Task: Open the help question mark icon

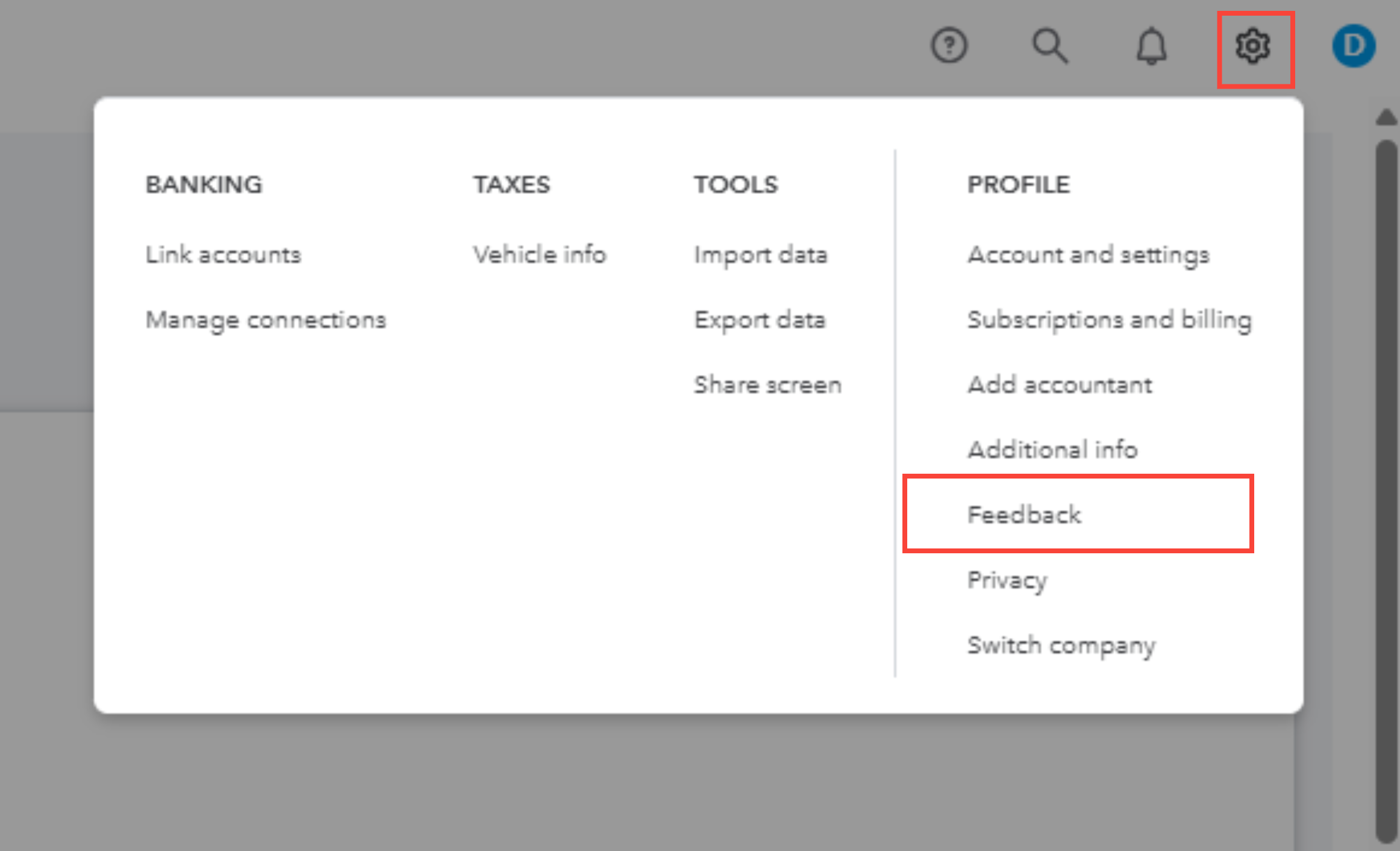Action: tap(949, 46)
